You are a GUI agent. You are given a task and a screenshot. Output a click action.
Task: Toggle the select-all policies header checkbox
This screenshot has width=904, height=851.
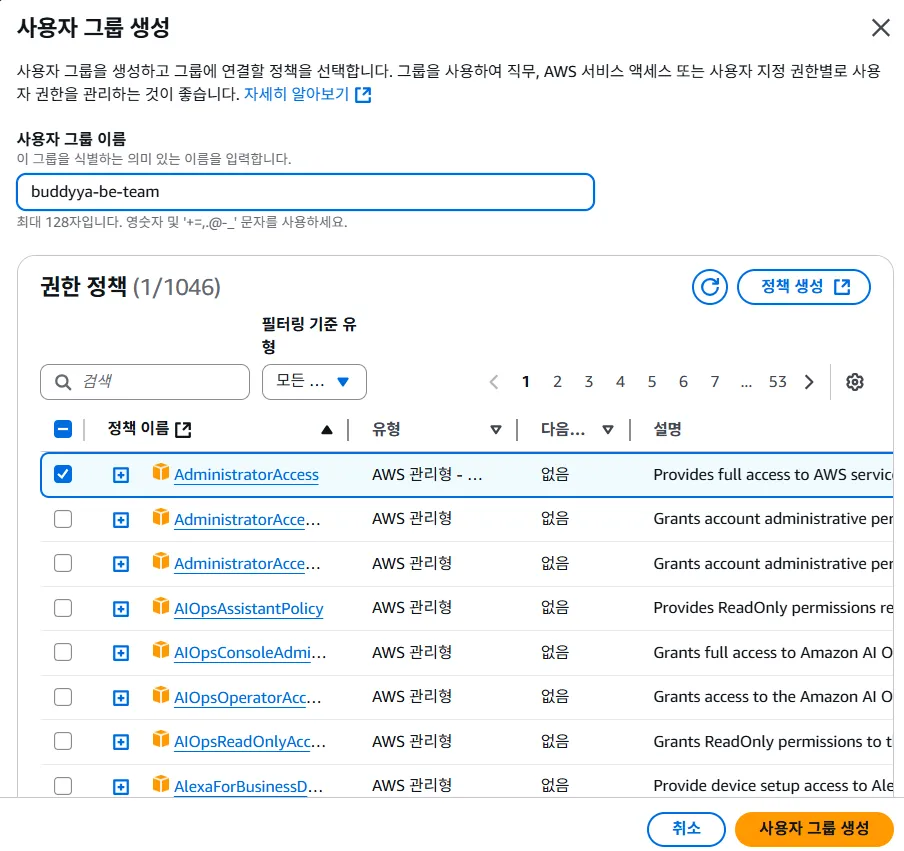[63, 429]
